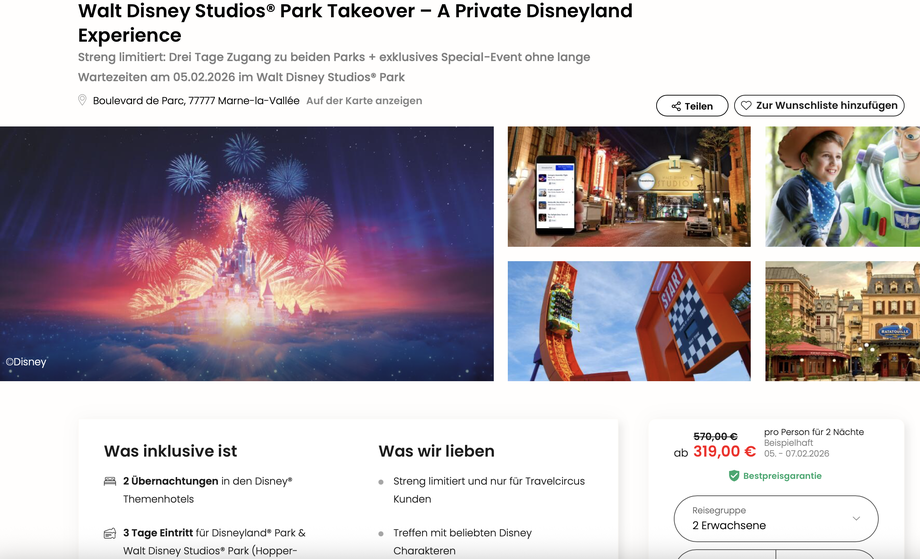
Task: Add the offer via Zur Wunschliste hinzufügen
Action: pyautogui.click(x=819, y=106)
